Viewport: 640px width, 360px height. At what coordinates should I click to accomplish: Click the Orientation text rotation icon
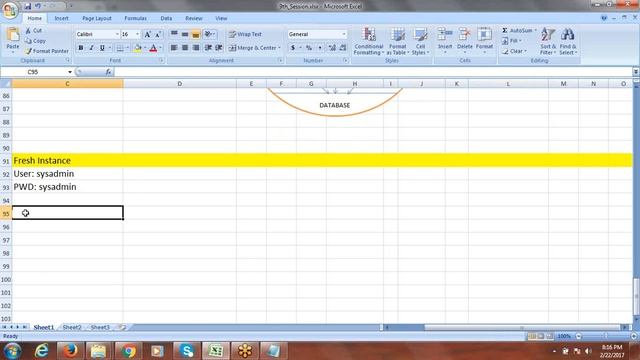point(209,34)
